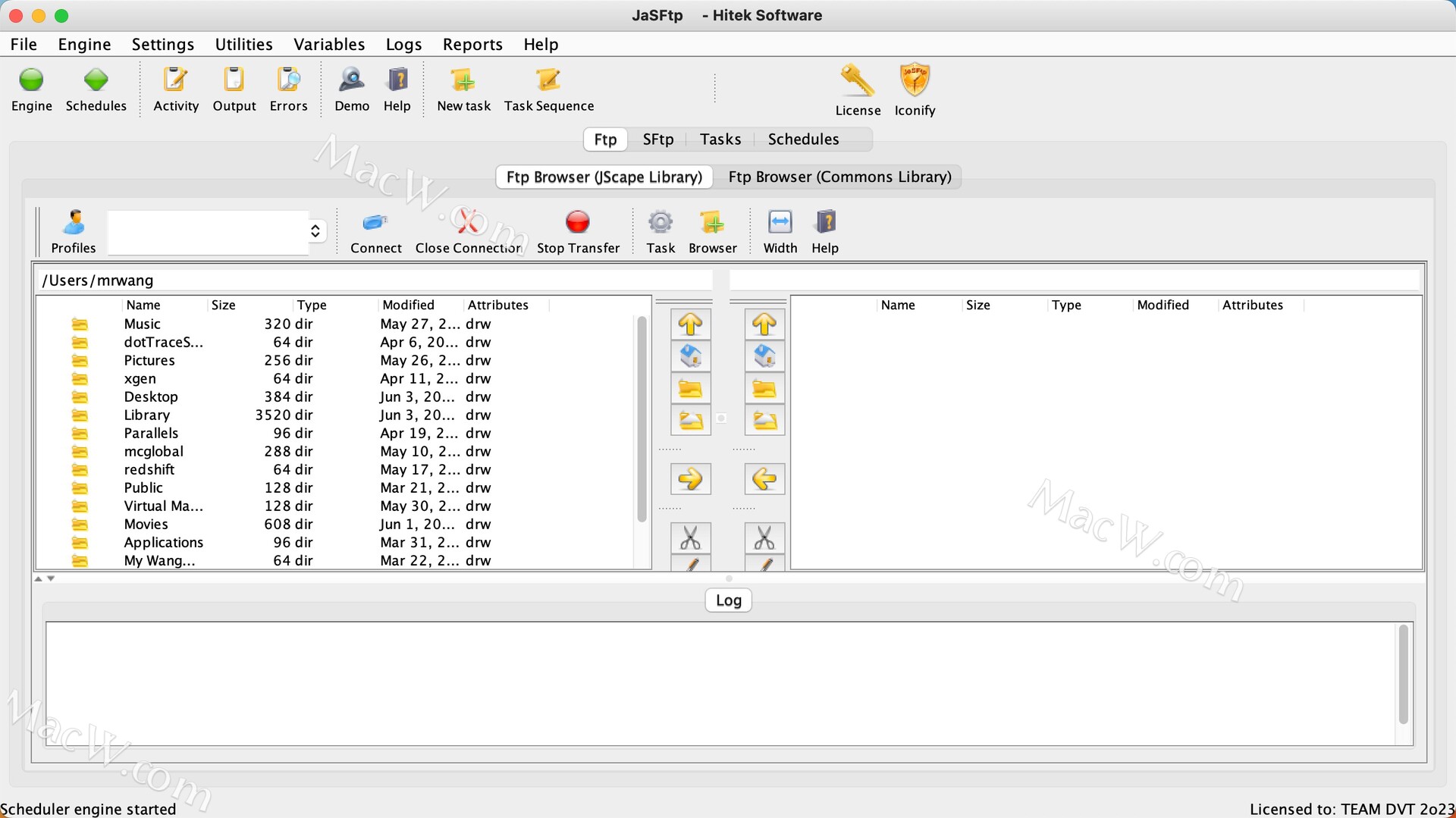Viewport: 1456px width, 818px height.
Task: Click the local path field /Users/mrwang
Action: (x=375, y=281)
